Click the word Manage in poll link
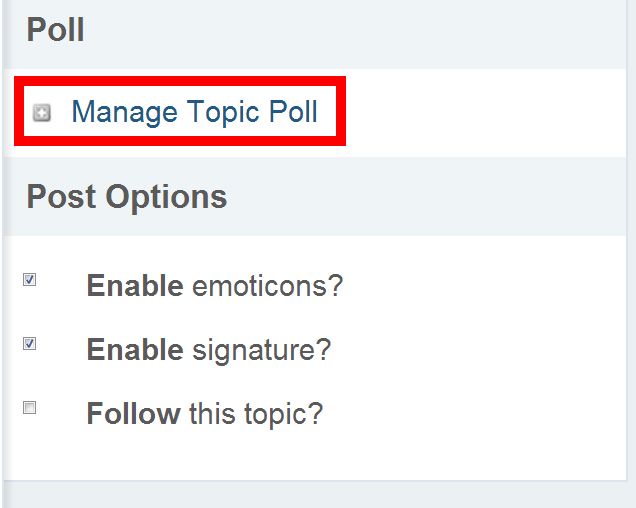 [x=125, y=113]
